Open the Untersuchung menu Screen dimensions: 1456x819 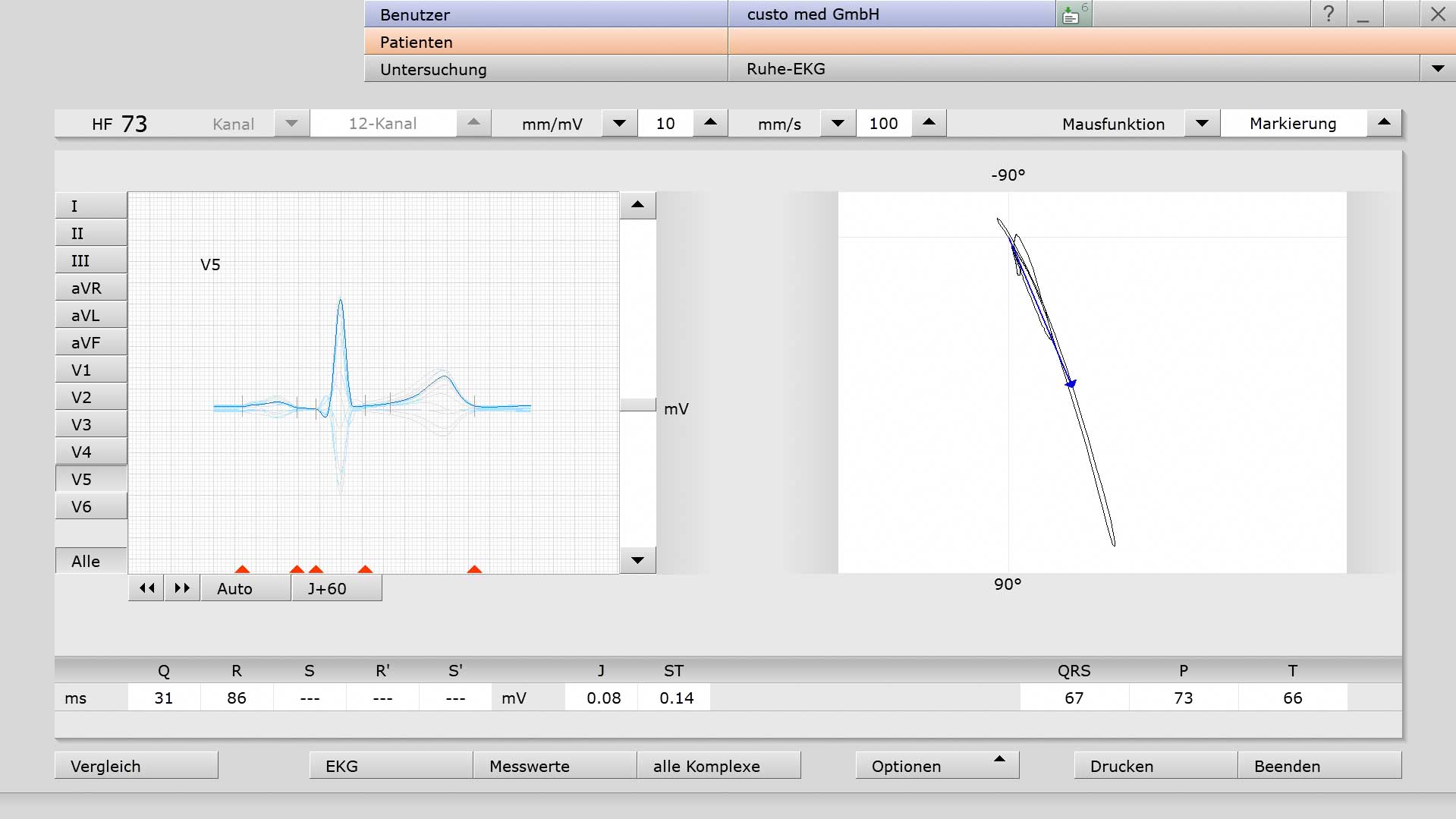[546, 68]
